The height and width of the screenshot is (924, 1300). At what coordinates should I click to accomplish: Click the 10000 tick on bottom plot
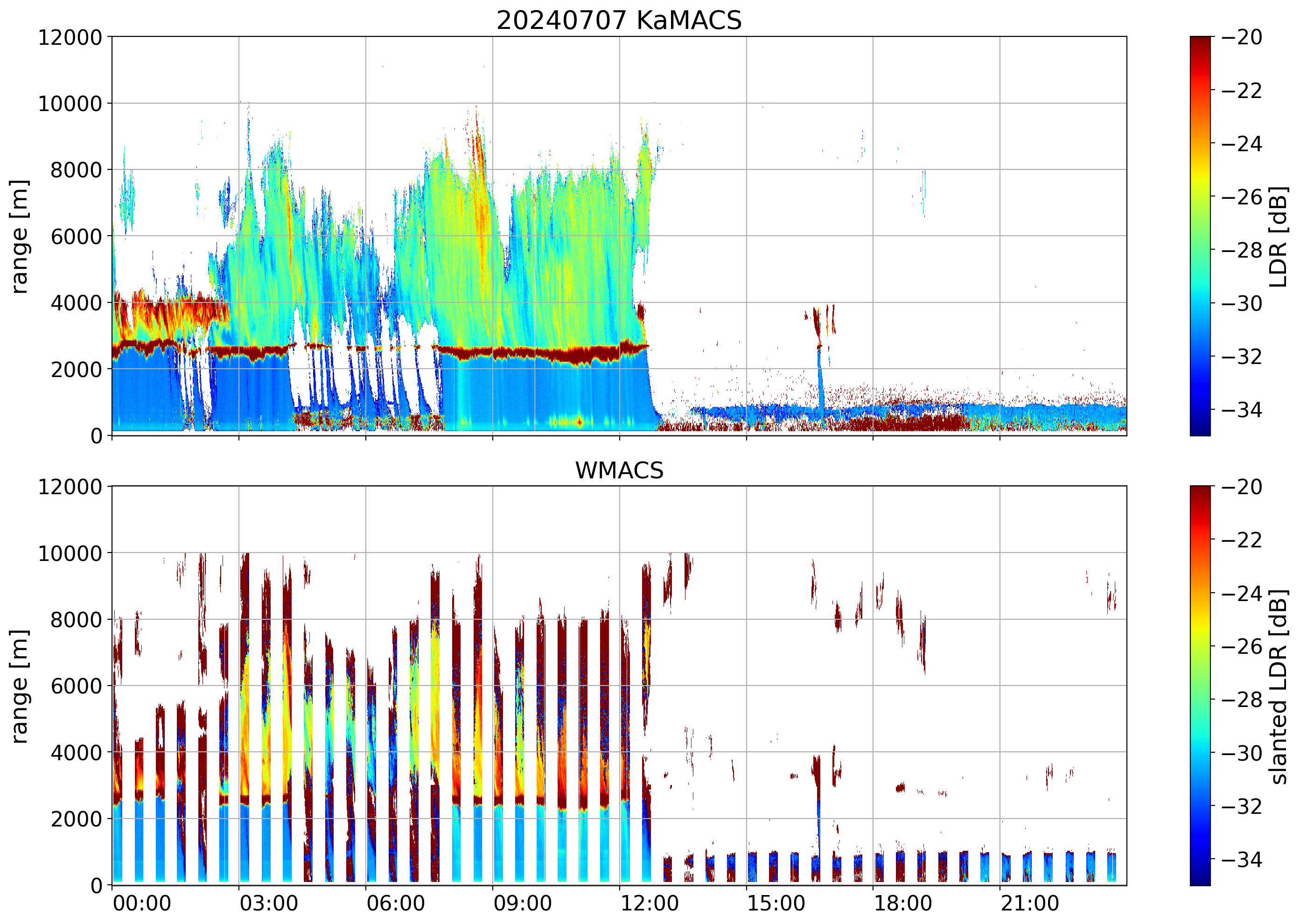[70, 553]
